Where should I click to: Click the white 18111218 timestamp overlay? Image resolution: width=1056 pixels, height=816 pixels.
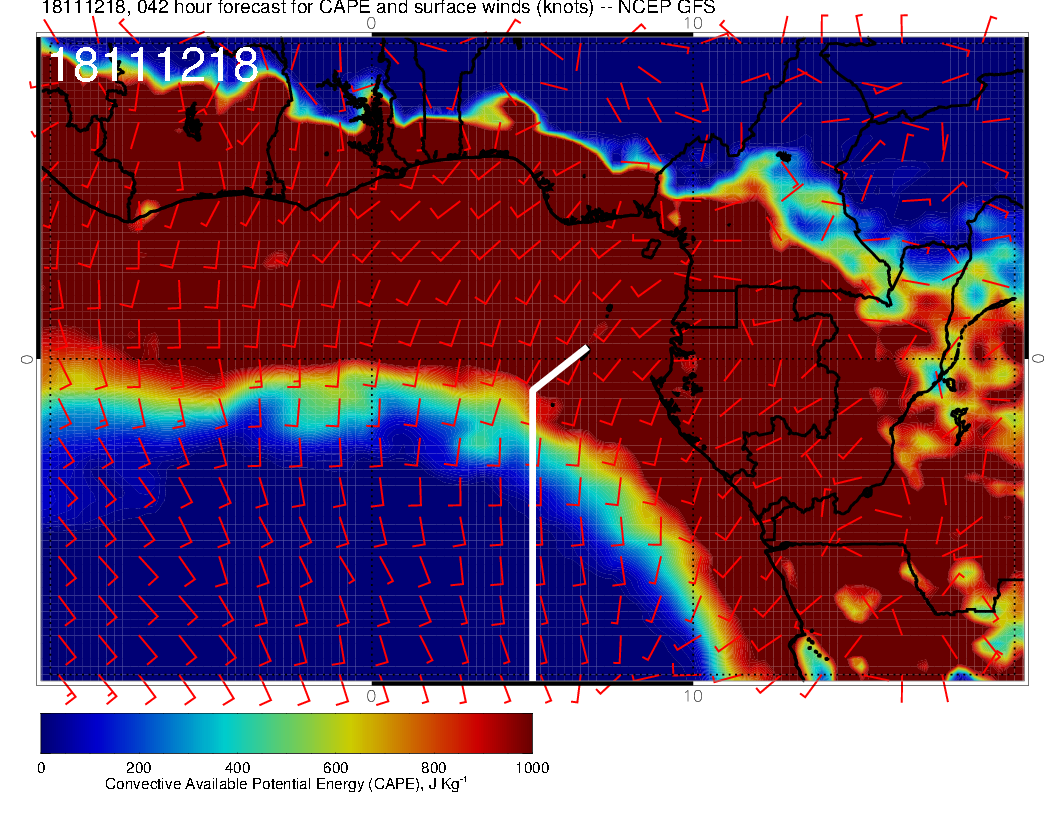153,66
